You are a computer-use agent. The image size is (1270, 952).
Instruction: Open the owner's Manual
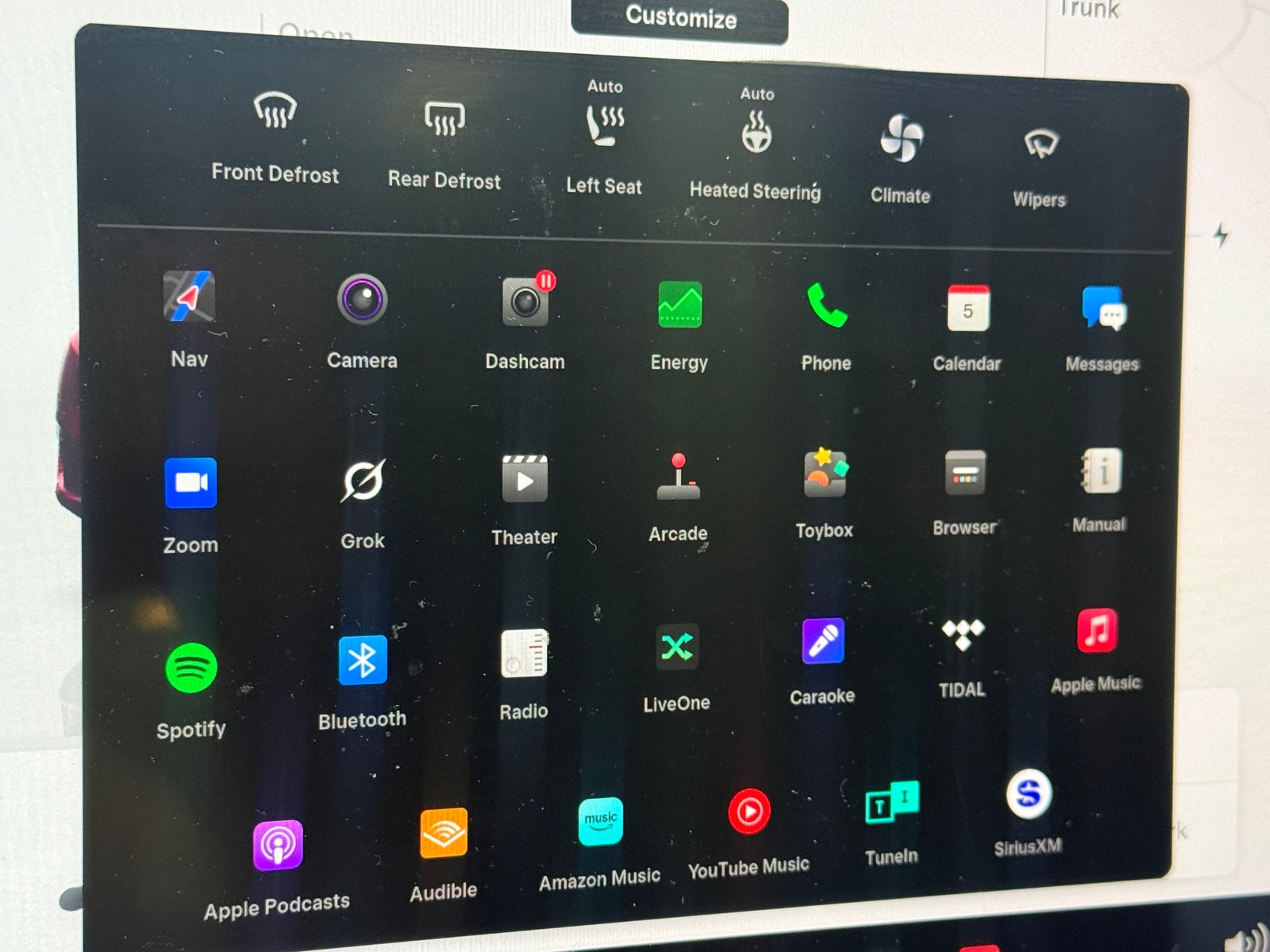tap(1101, 470)
